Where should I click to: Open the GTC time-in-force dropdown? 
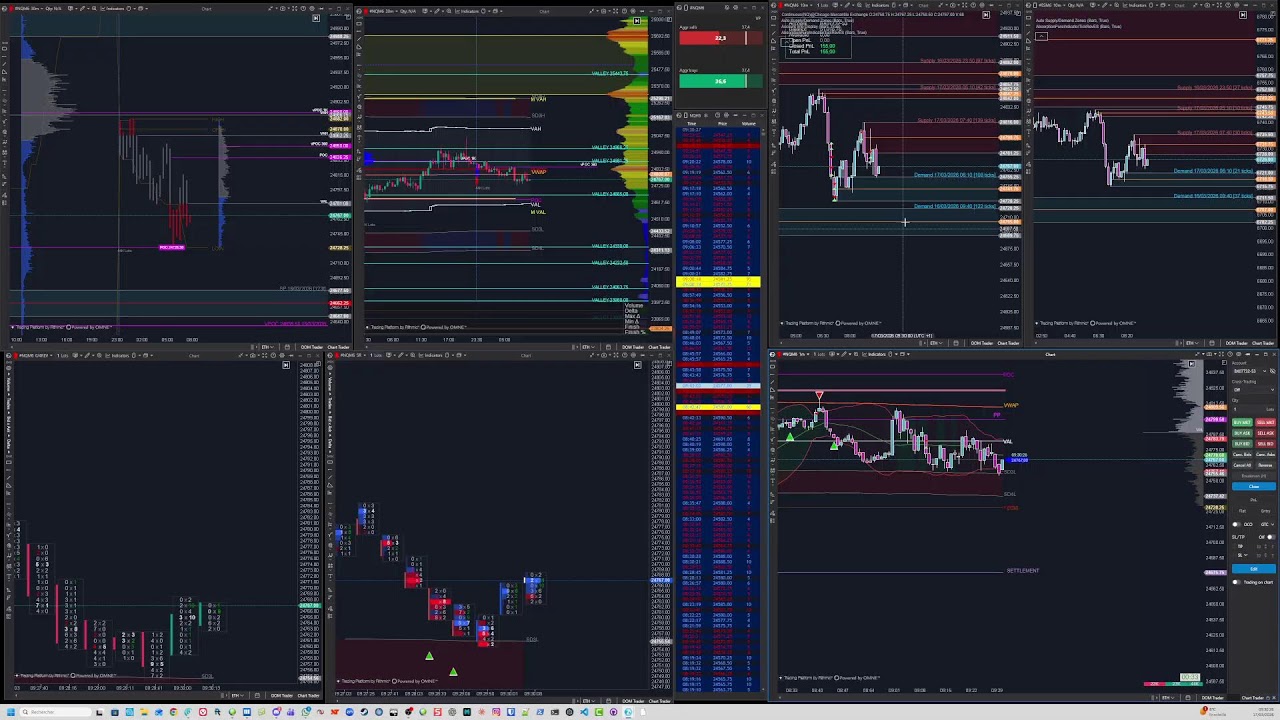pos(1266,524)
